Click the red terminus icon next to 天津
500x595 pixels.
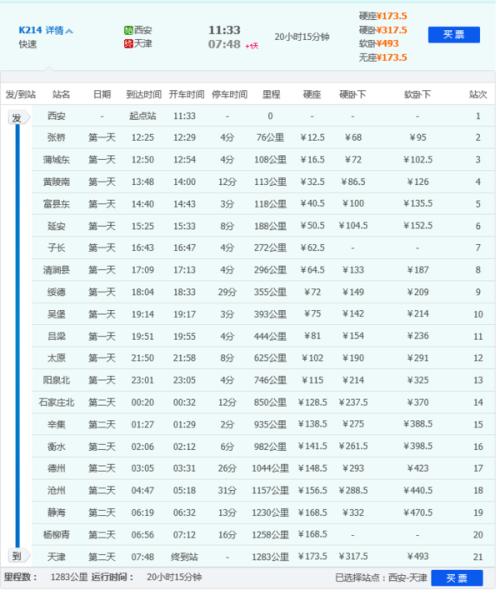click(x=128, y=44)
